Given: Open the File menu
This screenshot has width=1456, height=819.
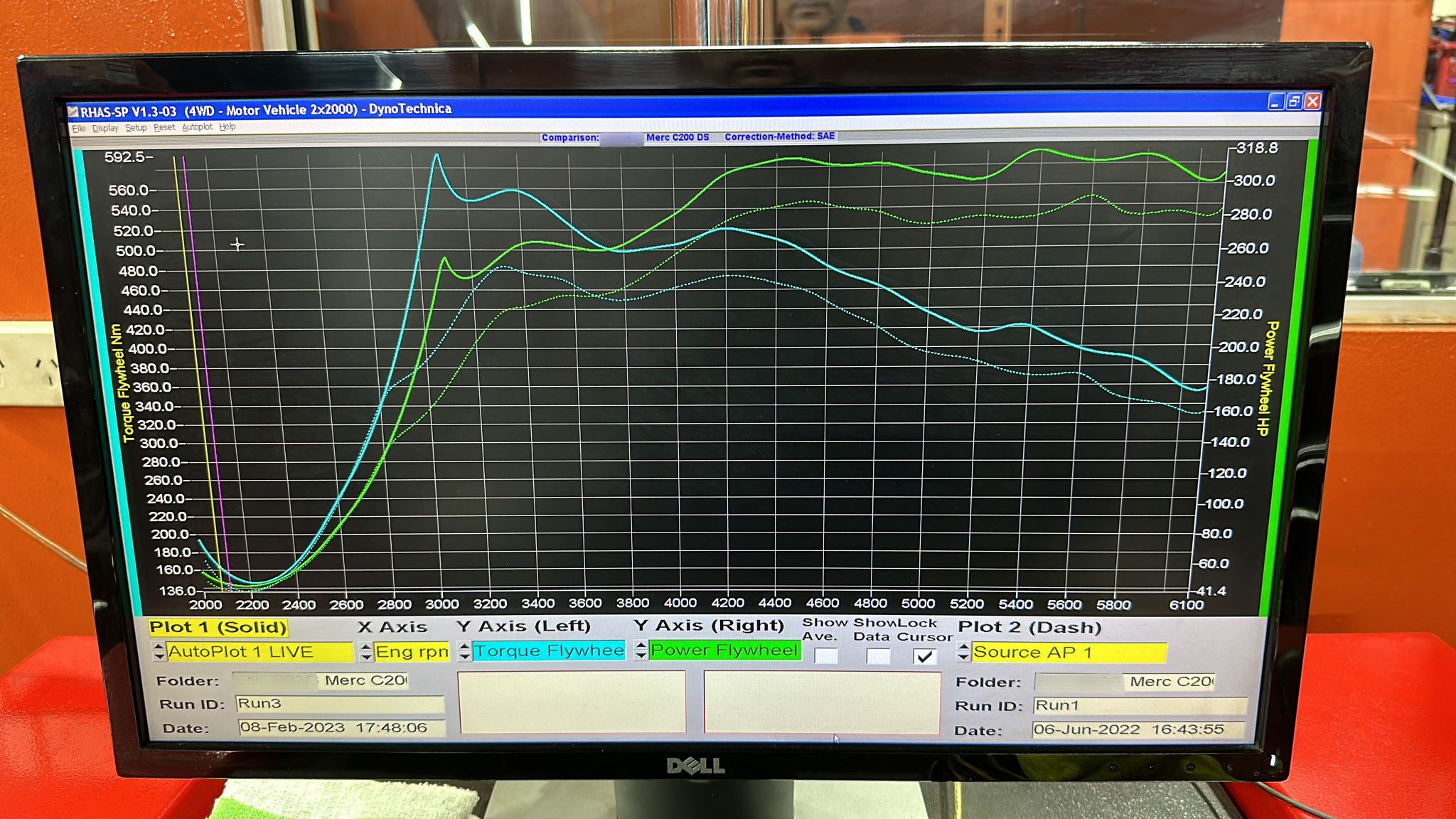Looking at the screenshot, I should [x=78, y=128].
